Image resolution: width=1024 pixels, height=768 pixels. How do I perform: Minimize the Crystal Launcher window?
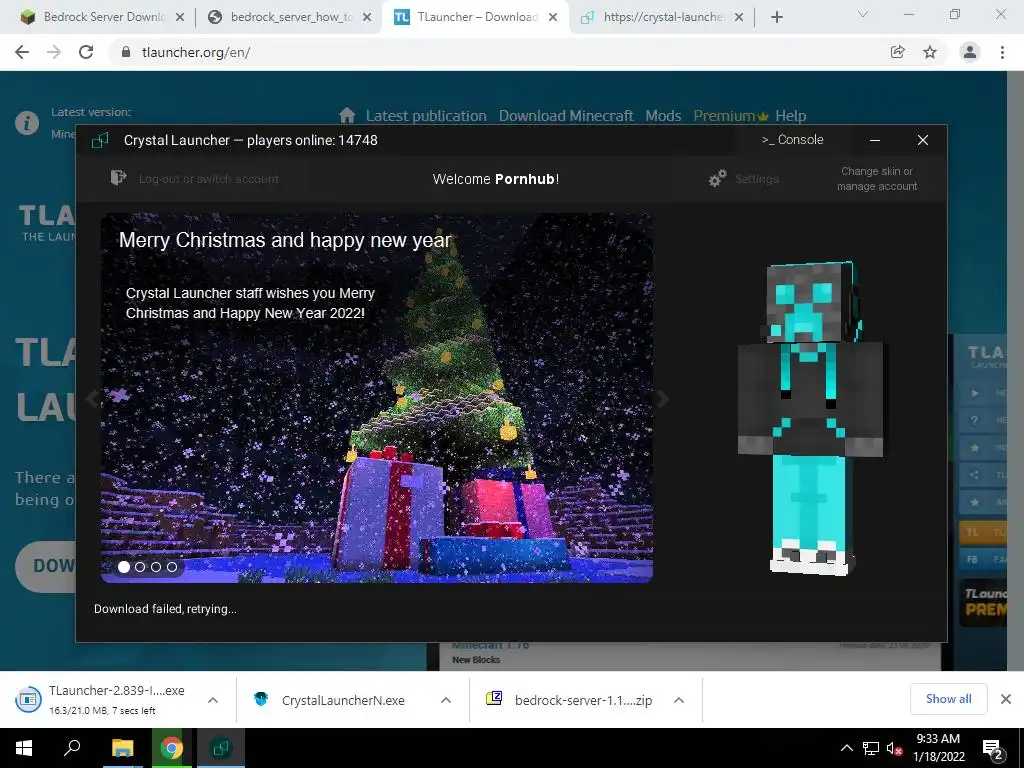(875, 140)
